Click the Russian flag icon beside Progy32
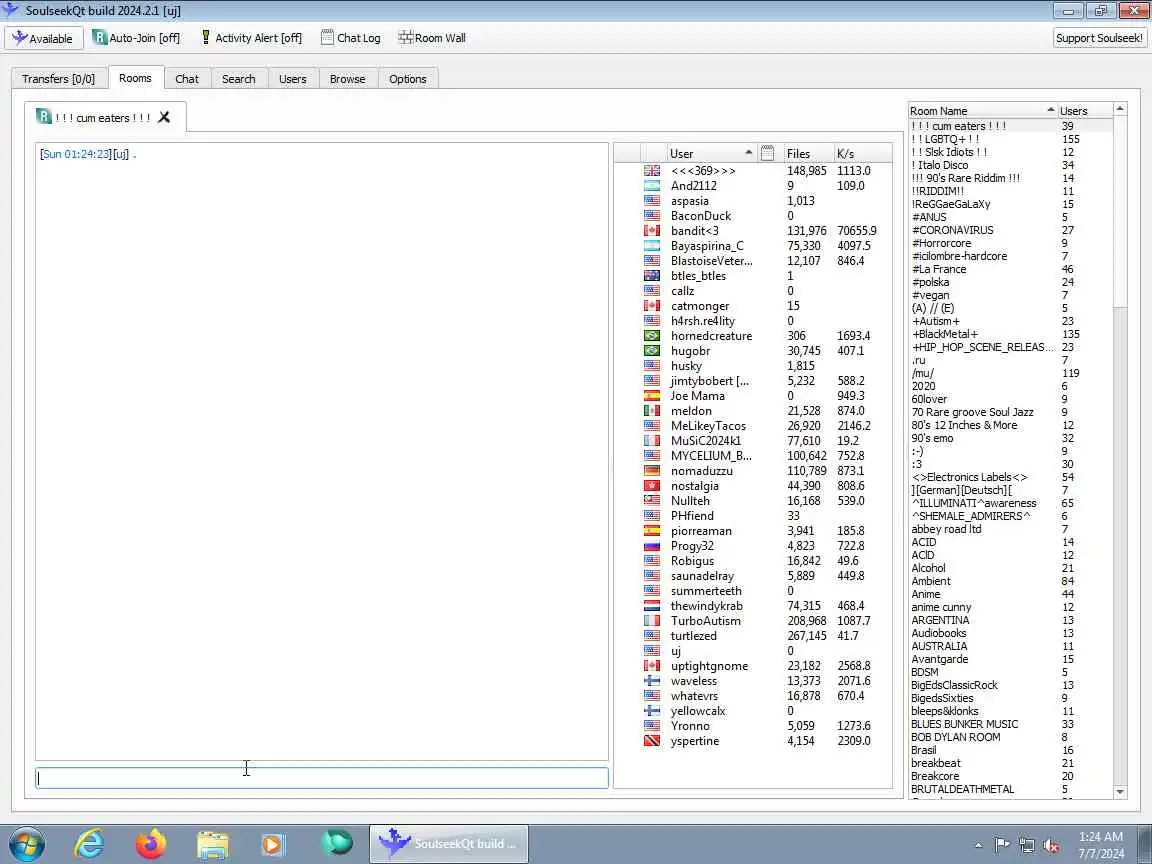1152x864 pixels. coord(652,546)
